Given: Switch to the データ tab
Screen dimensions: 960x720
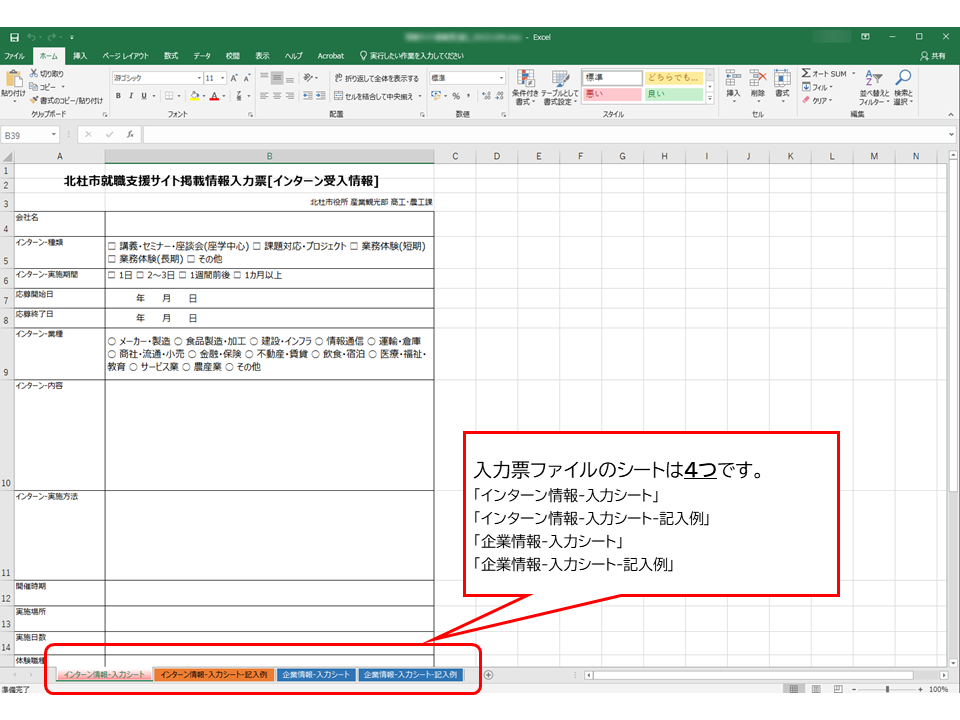Looking at the screenshot, I should (202, 56).
